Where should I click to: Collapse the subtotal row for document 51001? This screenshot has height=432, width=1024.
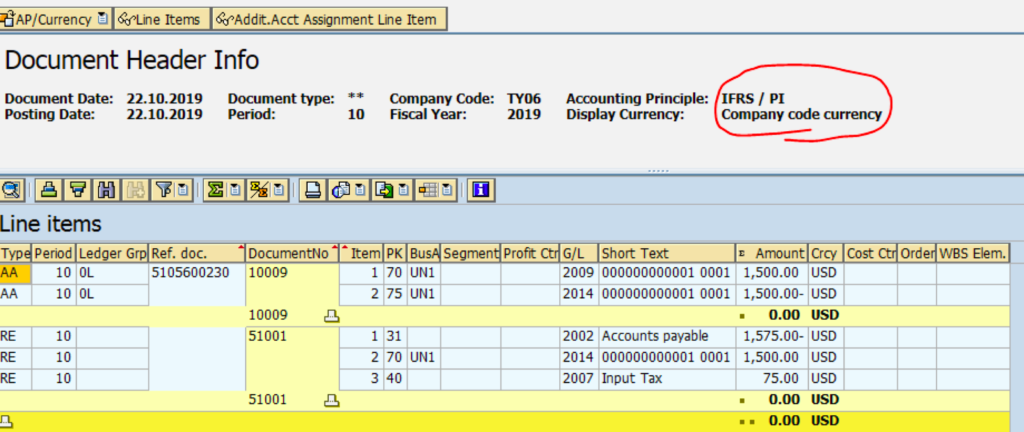point(331,399)
